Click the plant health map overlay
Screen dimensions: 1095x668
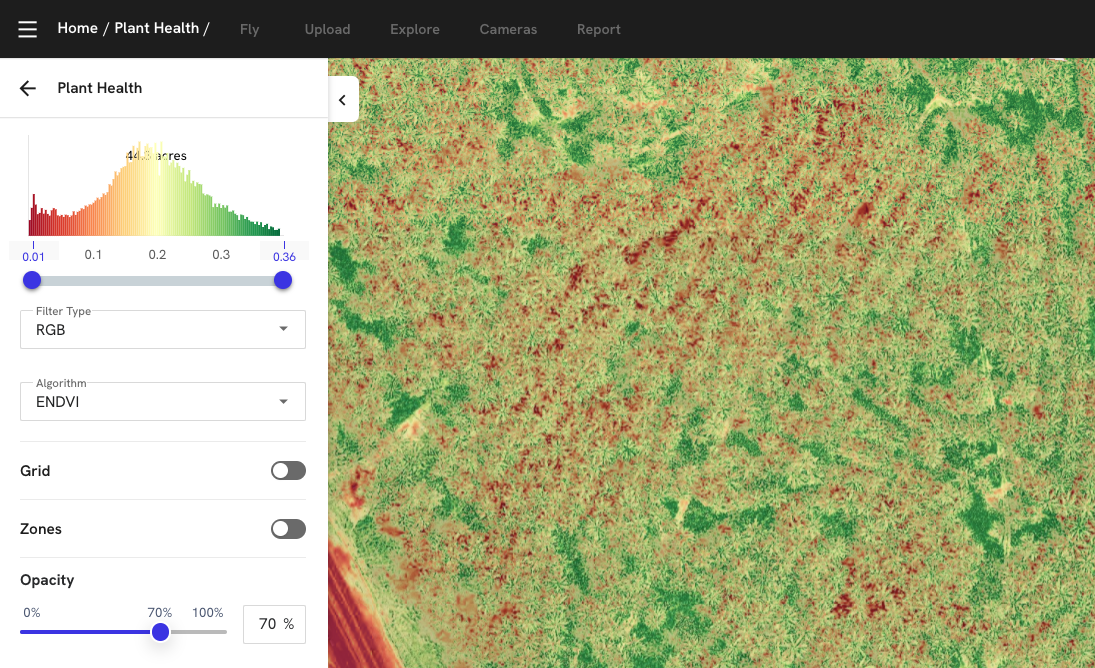(x=712, y=363)
